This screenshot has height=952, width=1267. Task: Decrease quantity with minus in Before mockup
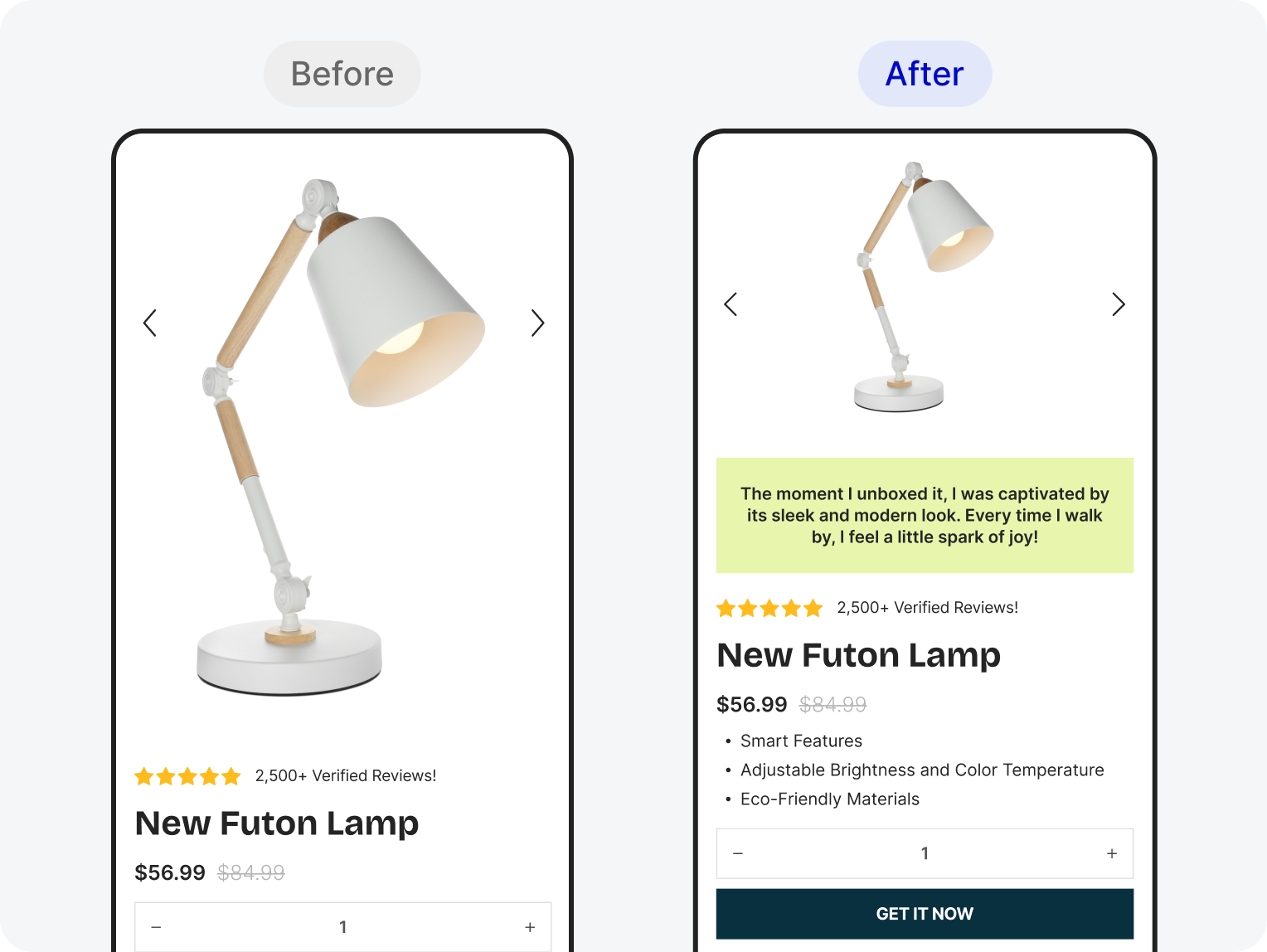click(156, 927)
